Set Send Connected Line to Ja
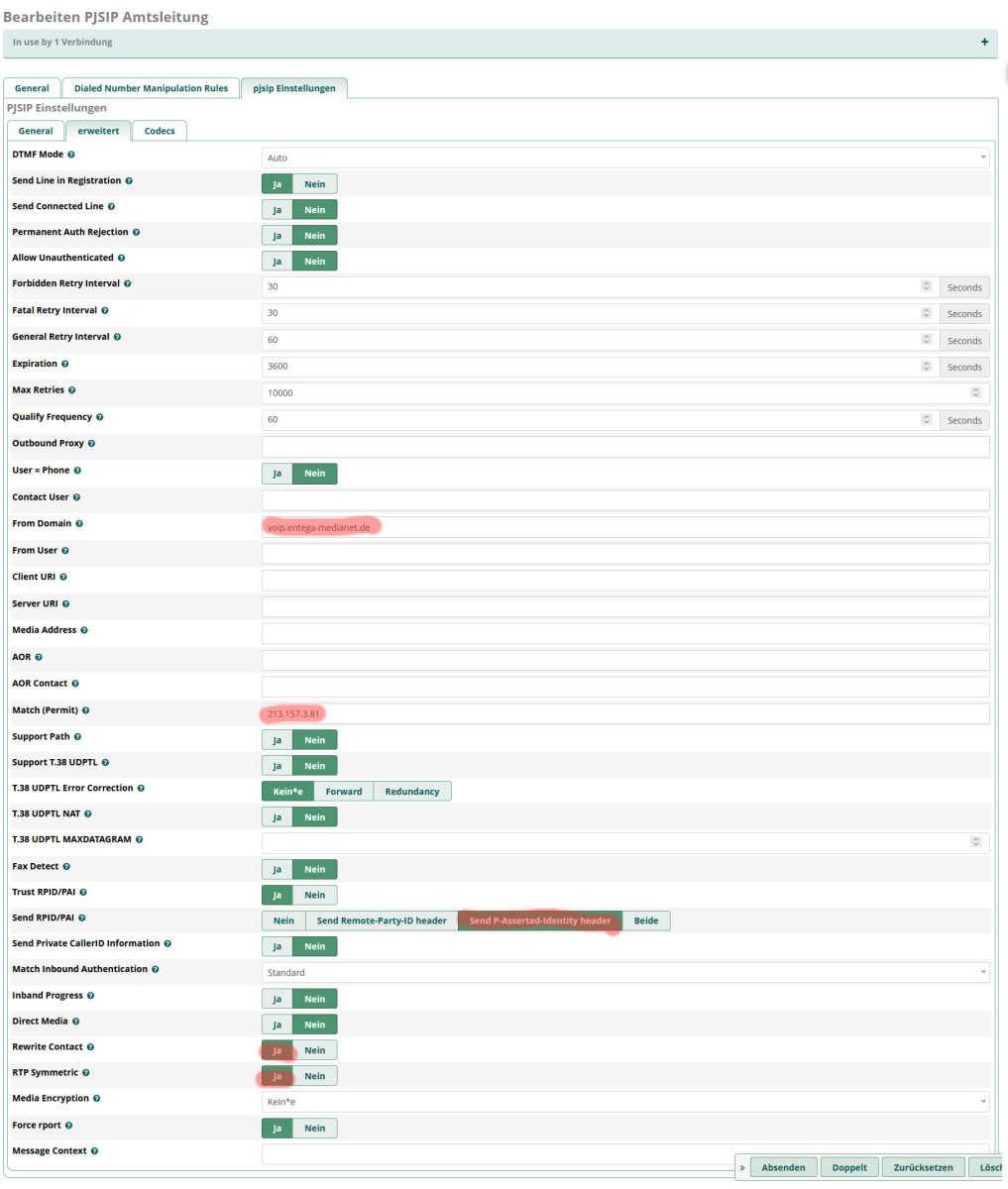 coord(278,209)
